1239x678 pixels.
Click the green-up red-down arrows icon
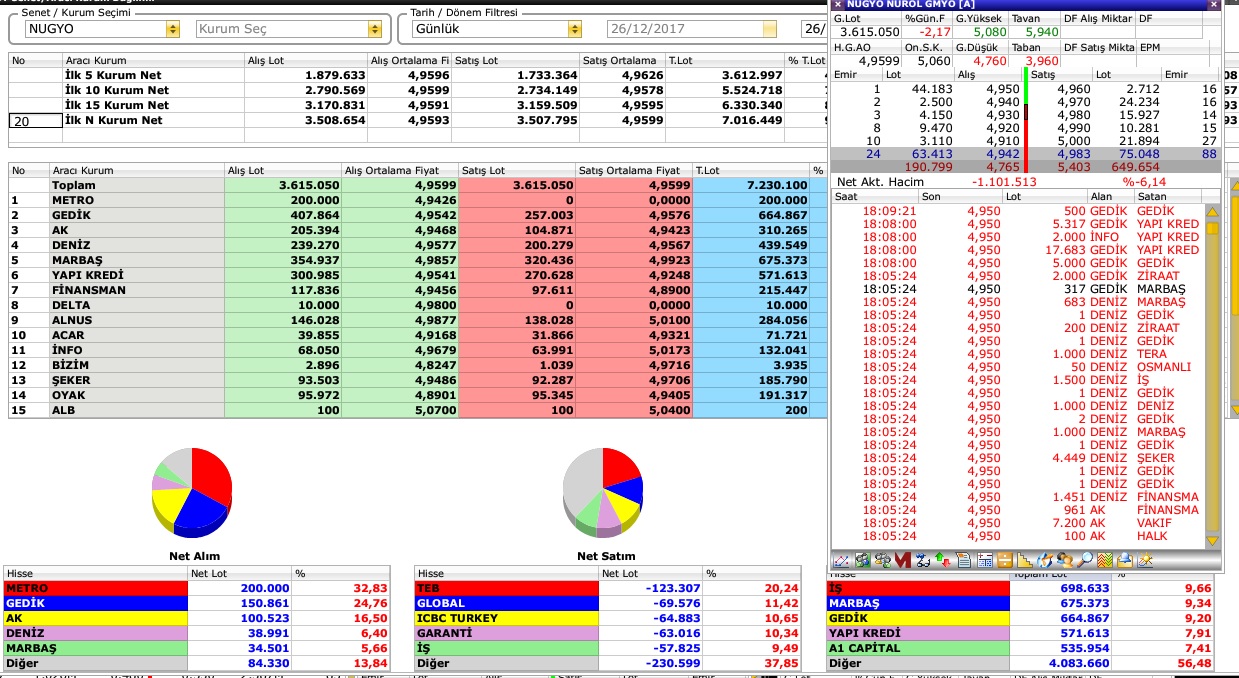point(943,560)
